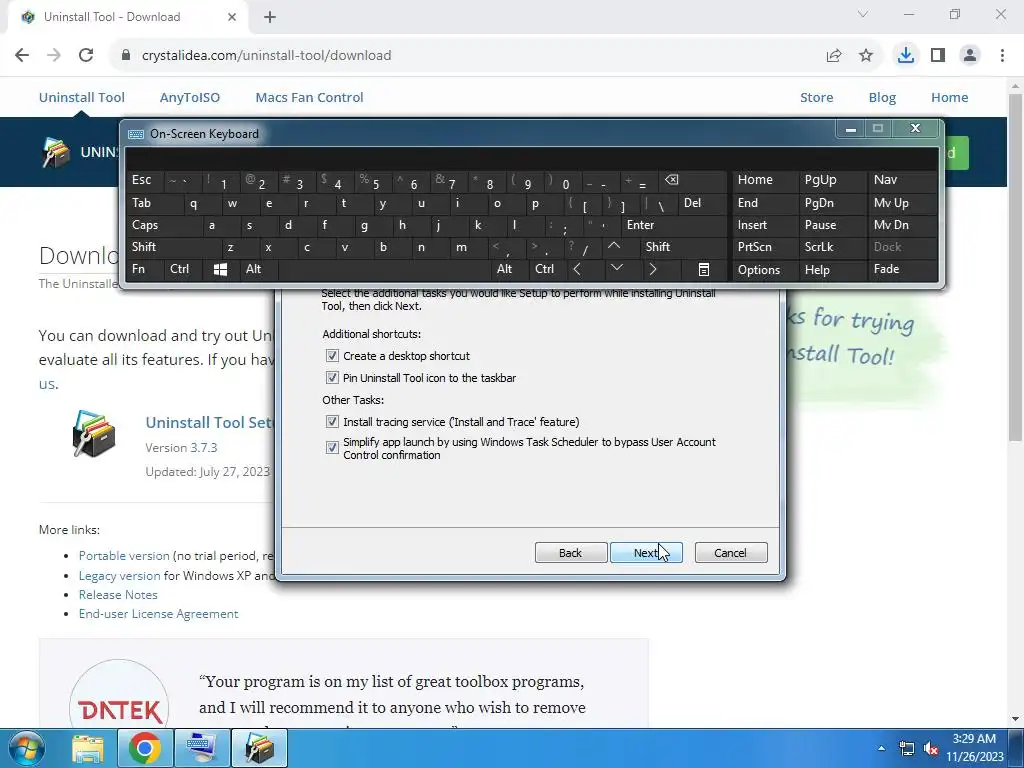1024x768 pixels.
Task: Click the text prediction bar of On-Screen Keyboard
Action: tap(532, 159)
